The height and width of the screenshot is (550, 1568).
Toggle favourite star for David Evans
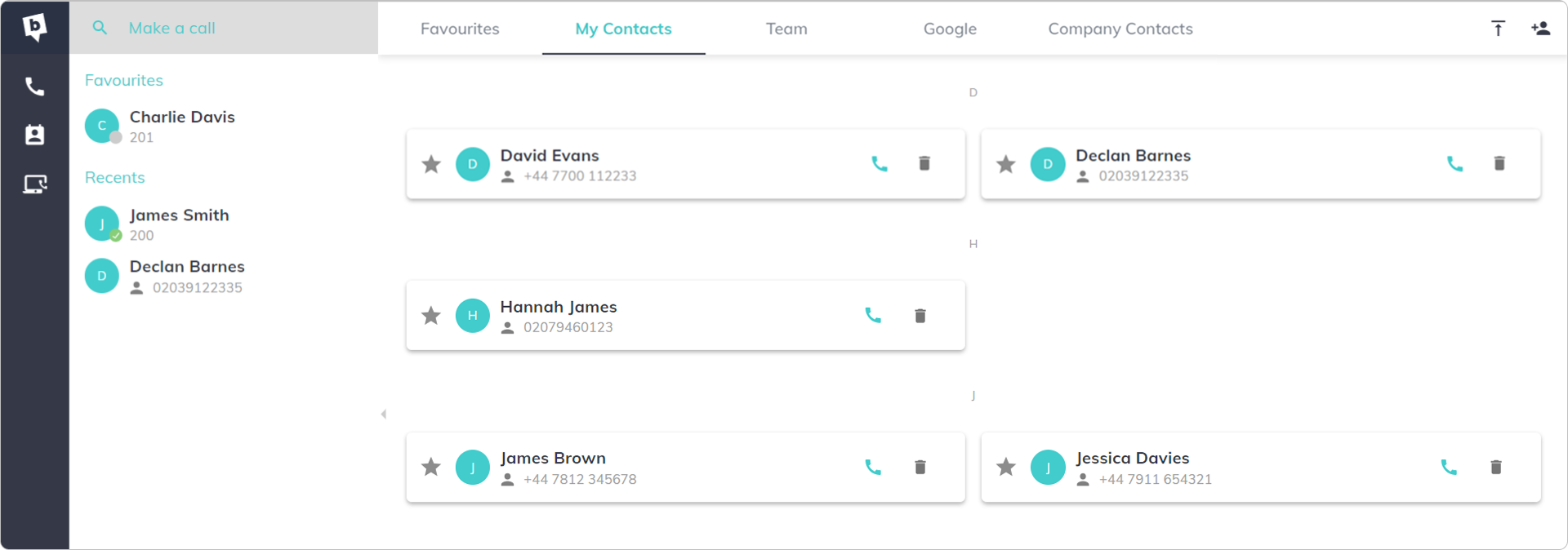[431, 164]
